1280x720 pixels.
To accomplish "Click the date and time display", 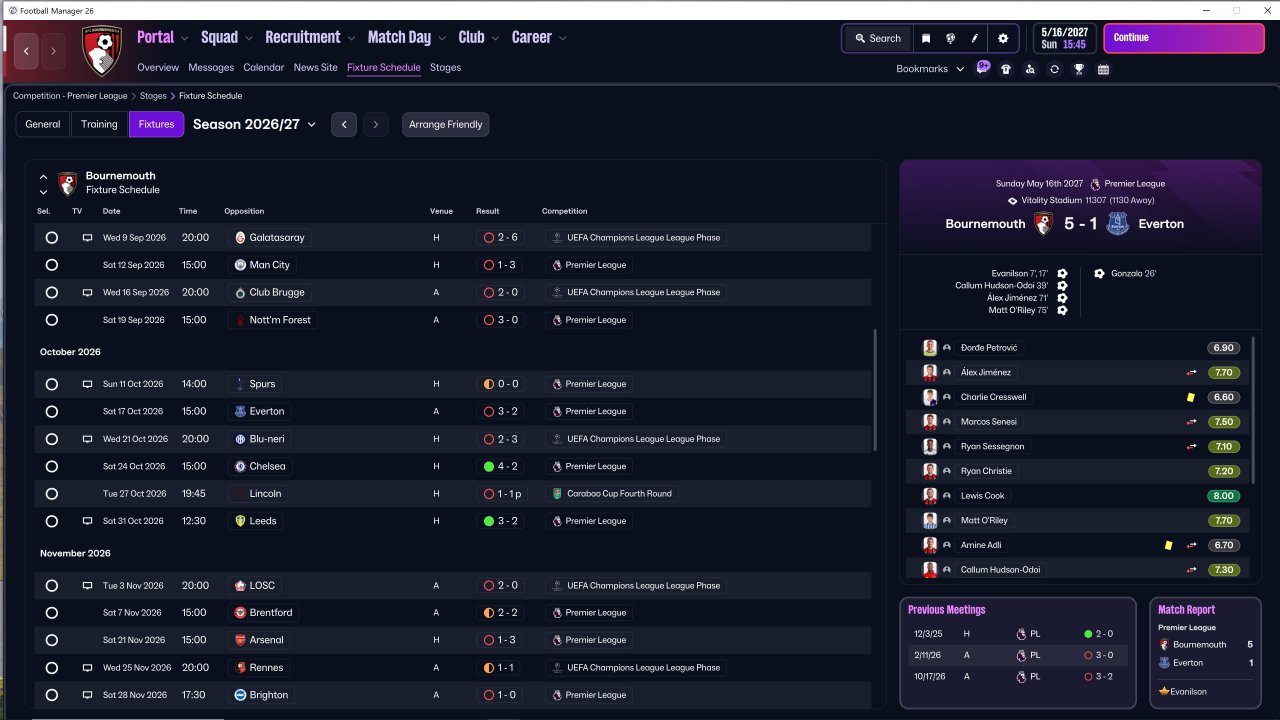I will pyautogui.click(x=1064, y=38).
